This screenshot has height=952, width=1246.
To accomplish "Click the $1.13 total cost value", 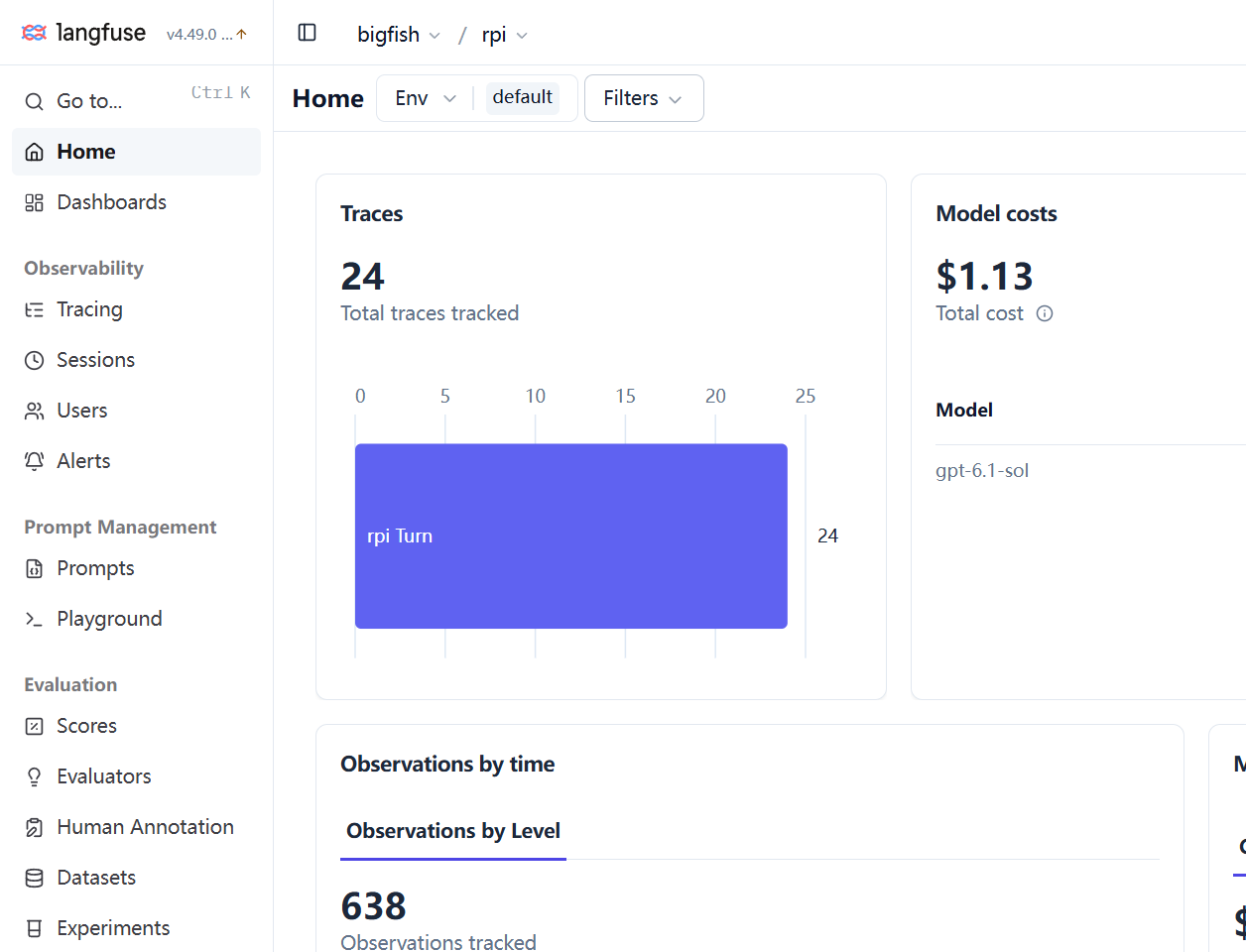I will tap(985, 276).
